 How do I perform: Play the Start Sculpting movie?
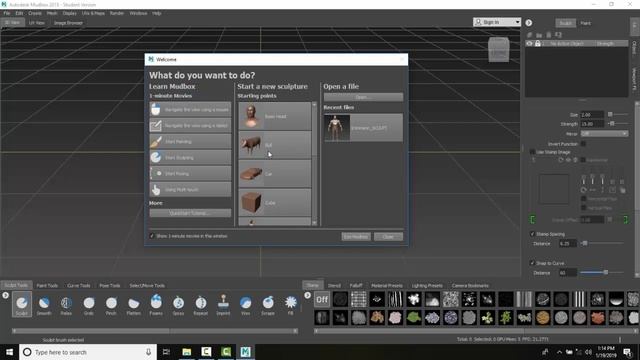click(190, 158)
